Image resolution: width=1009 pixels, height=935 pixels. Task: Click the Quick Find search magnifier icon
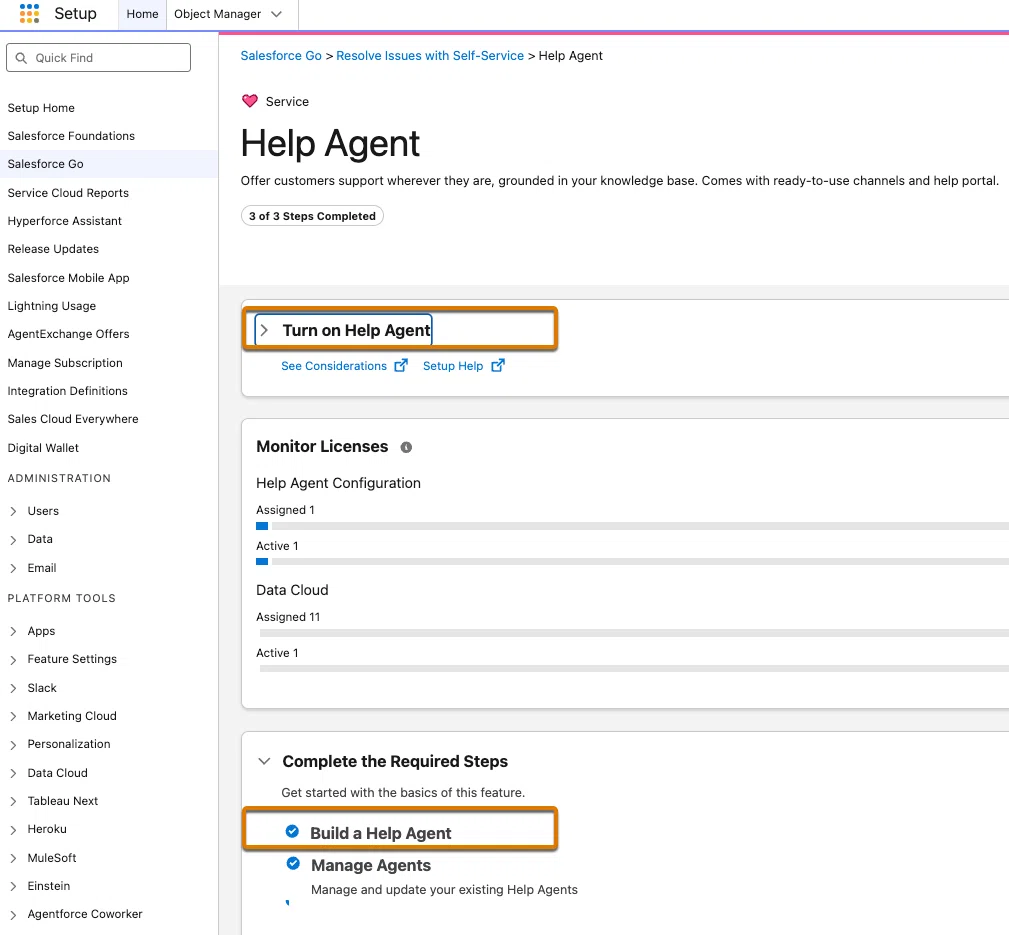(21, 58)
